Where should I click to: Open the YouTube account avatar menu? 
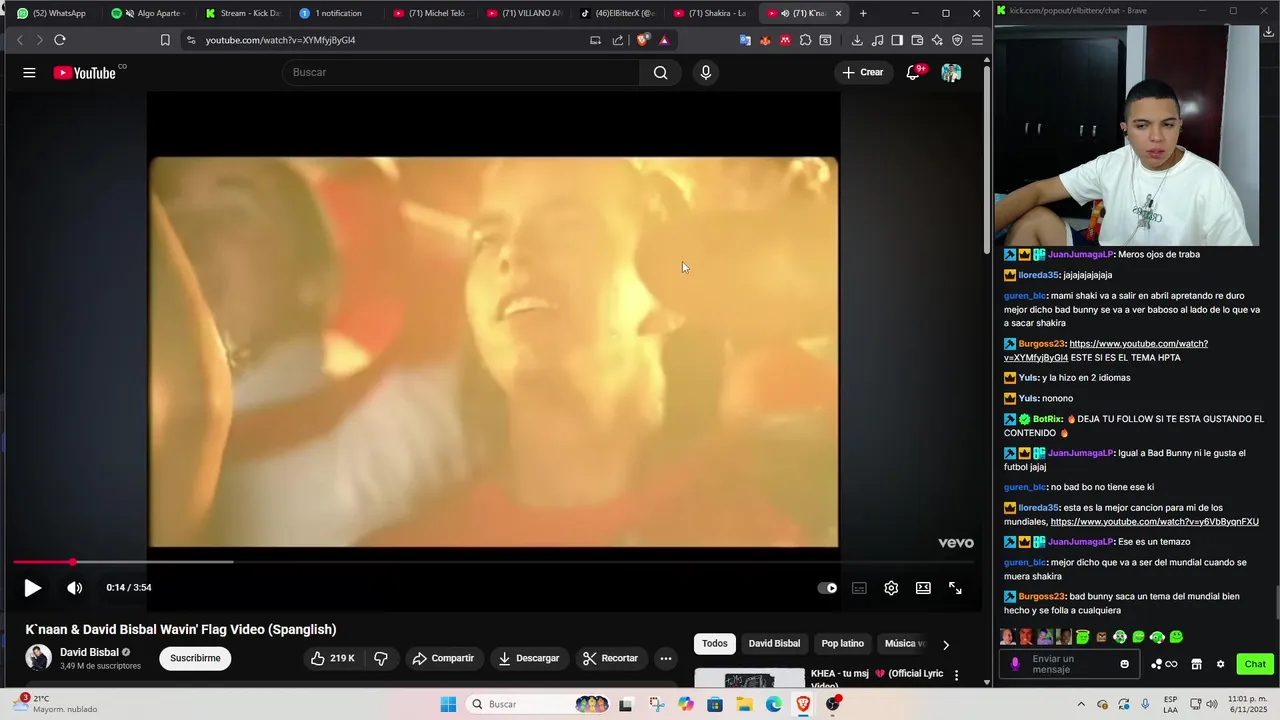click(951, 72)
